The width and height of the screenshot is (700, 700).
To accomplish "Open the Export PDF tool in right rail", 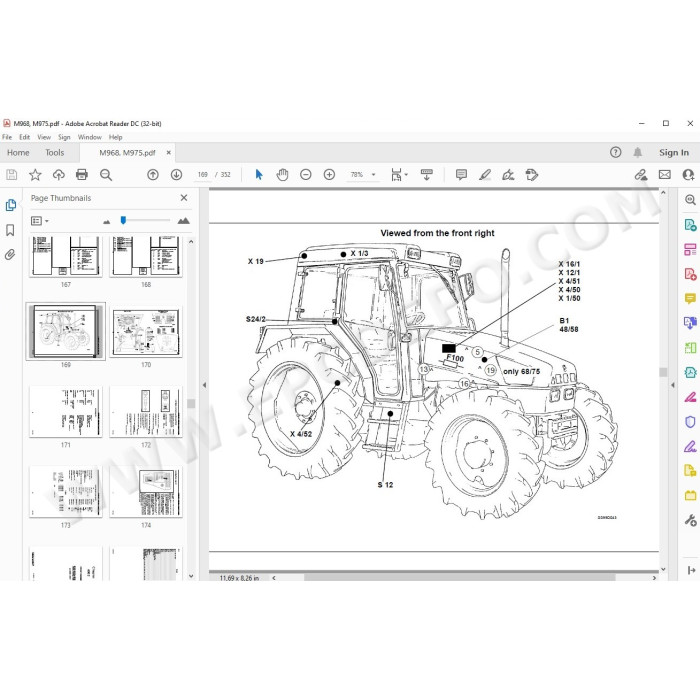I will point(690,225).
